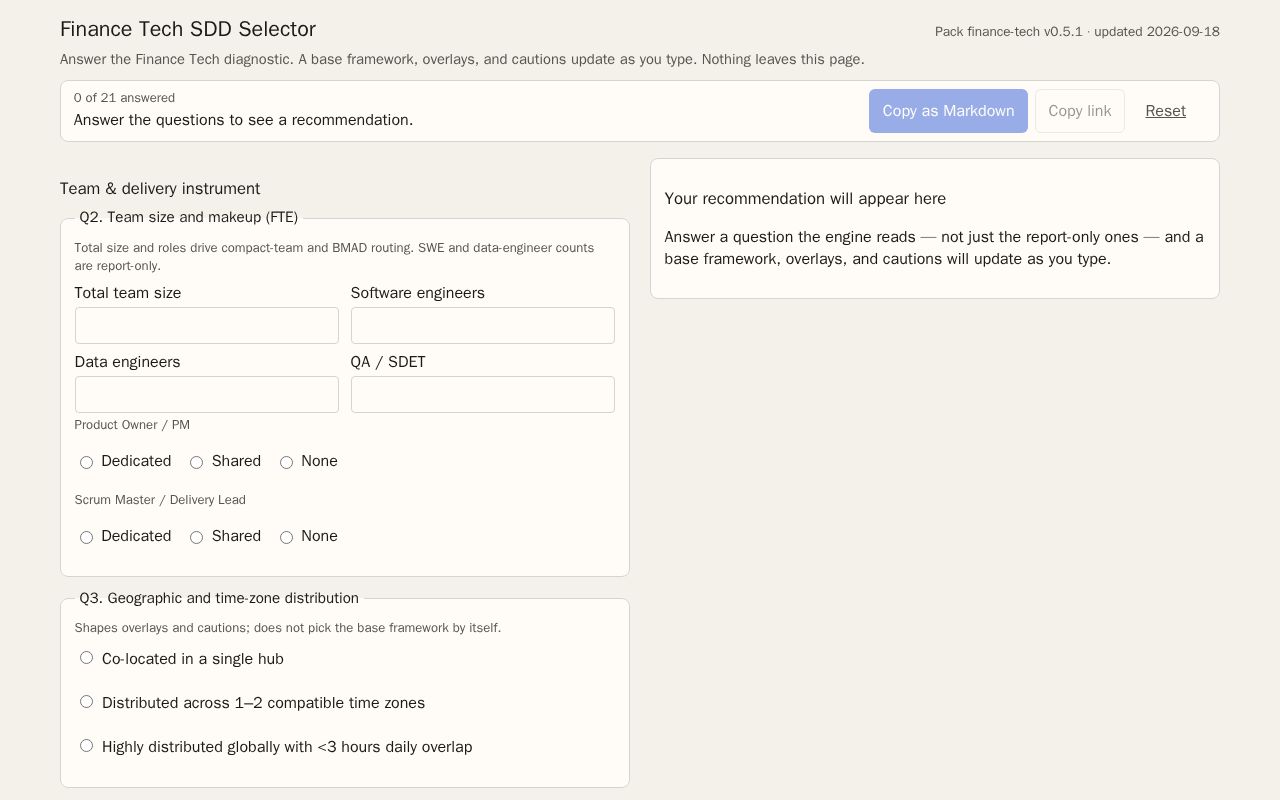Viewport: 1280px width, 800px height.
Task: Click the pack version and updated date text
Action: [x=1077, y=32]
